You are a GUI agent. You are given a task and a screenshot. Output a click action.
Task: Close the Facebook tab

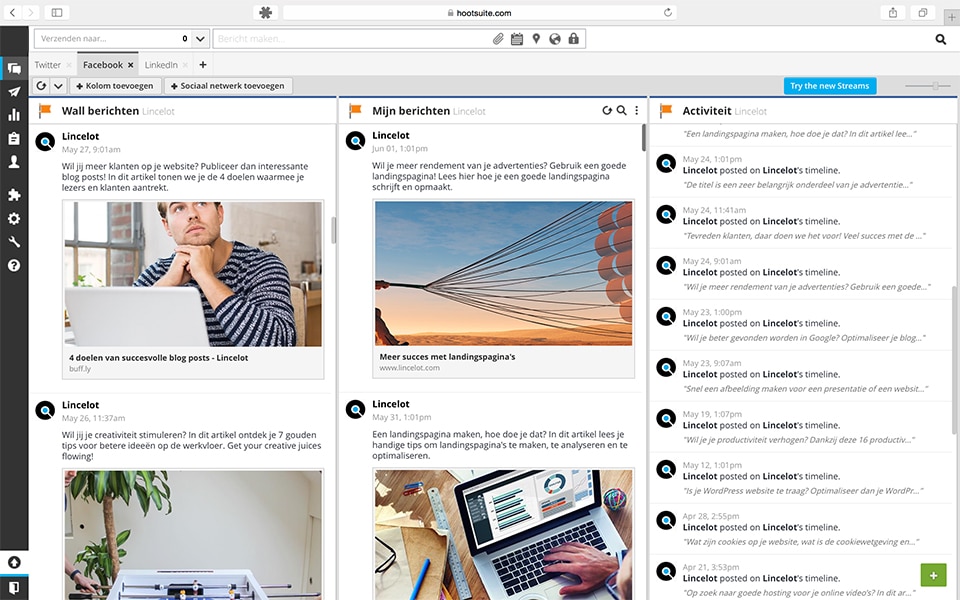coord(130,65)
